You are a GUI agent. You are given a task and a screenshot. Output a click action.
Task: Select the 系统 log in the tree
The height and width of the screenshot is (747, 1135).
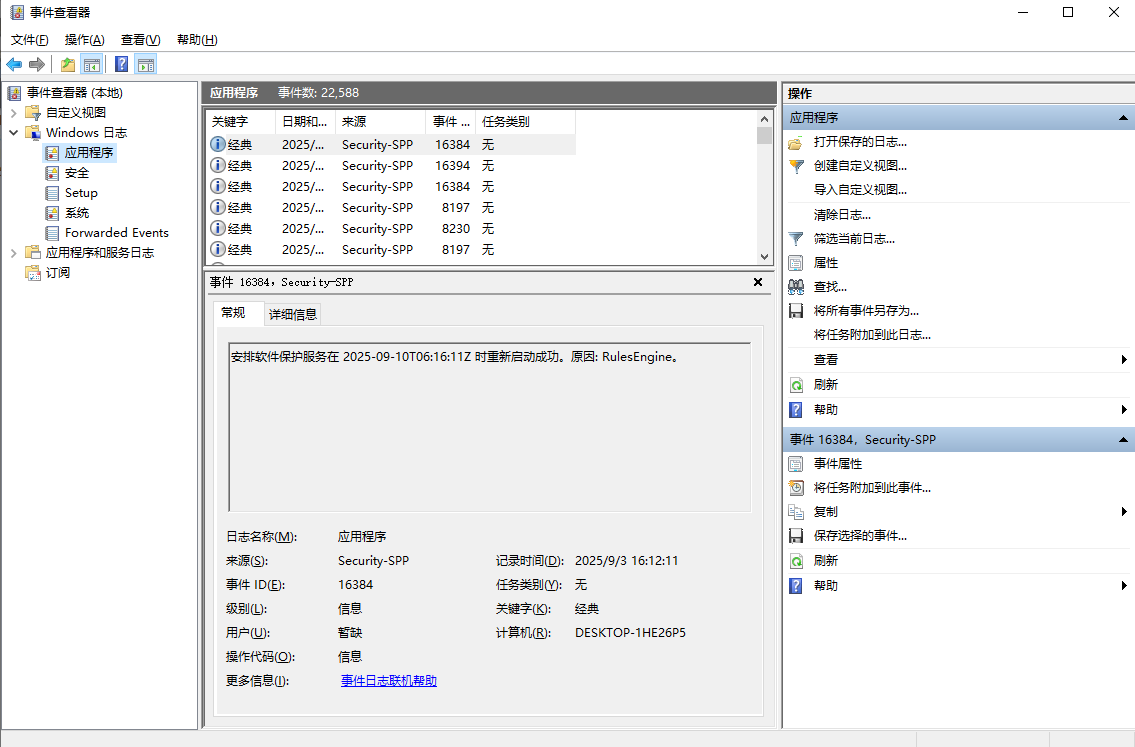pos(77,213)
